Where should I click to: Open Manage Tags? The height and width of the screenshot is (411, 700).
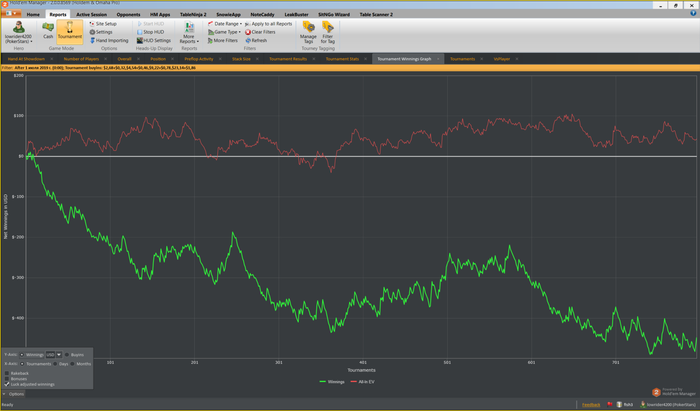[308, 32]
